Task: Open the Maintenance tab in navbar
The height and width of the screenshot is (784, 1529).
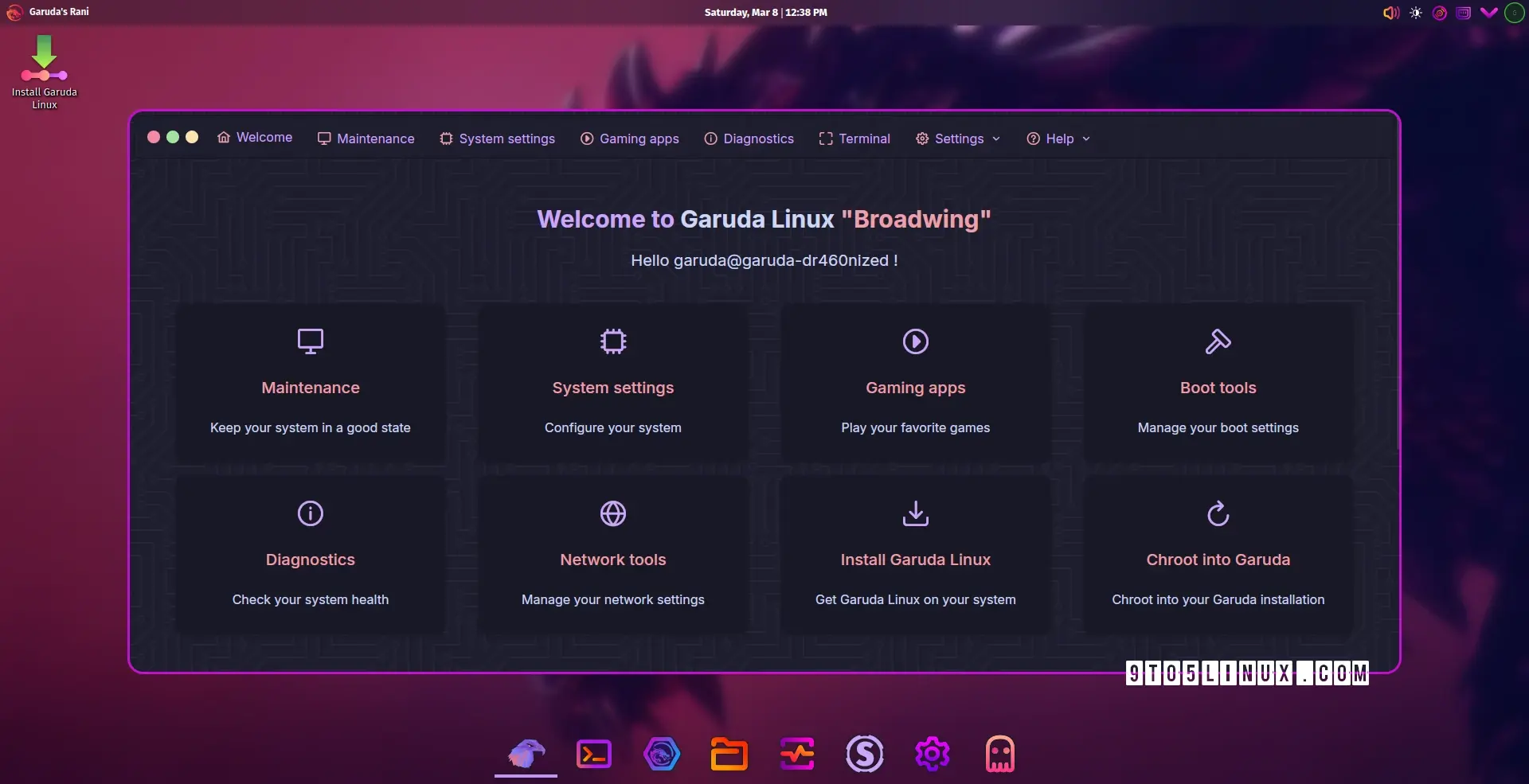Action: 366,138
